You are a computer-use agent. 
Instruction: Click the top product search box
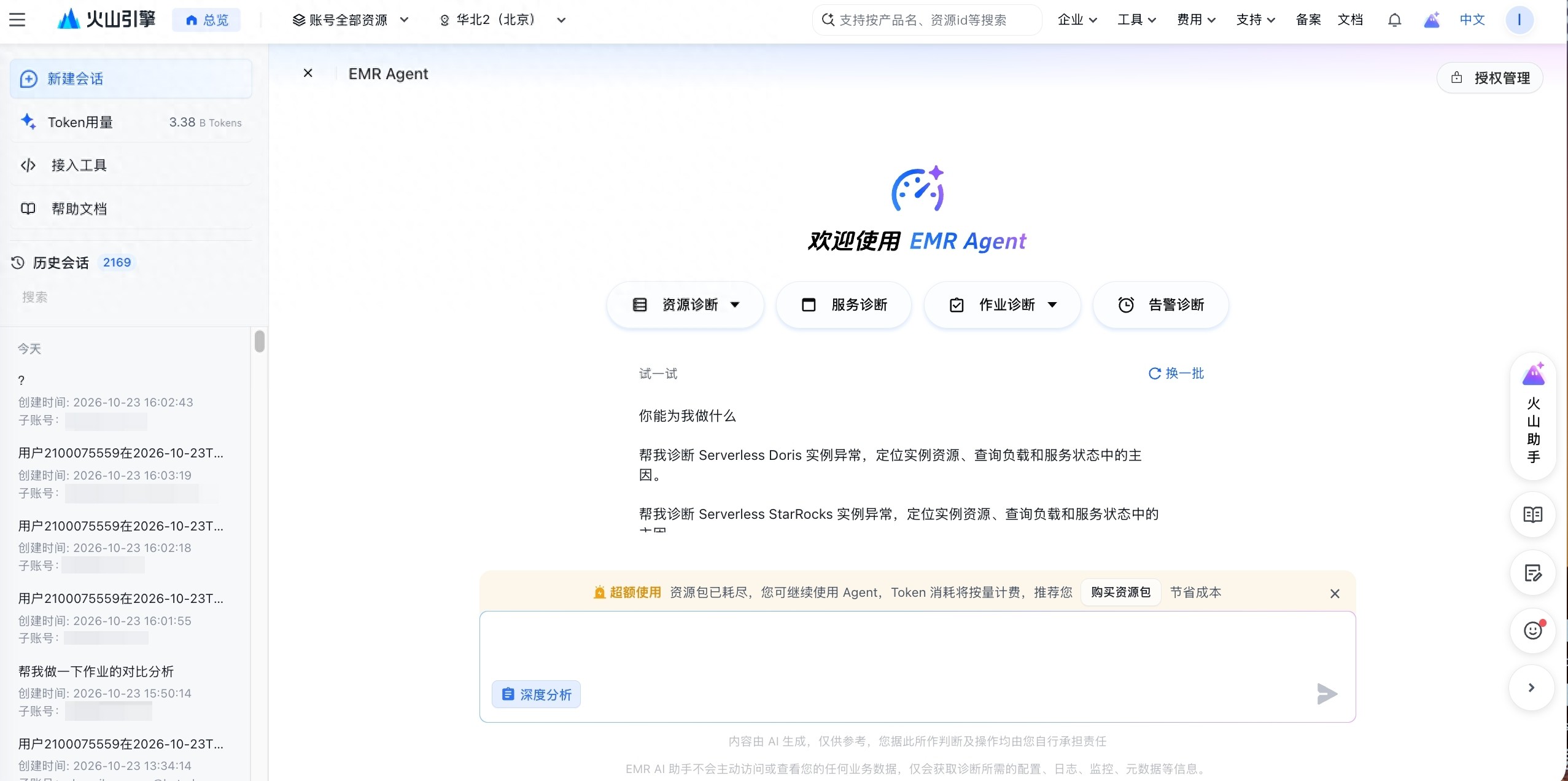[927, 20]
